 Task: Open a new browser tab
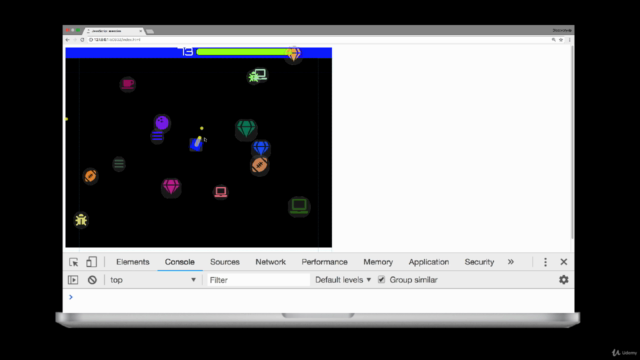[x=150, y=31]
